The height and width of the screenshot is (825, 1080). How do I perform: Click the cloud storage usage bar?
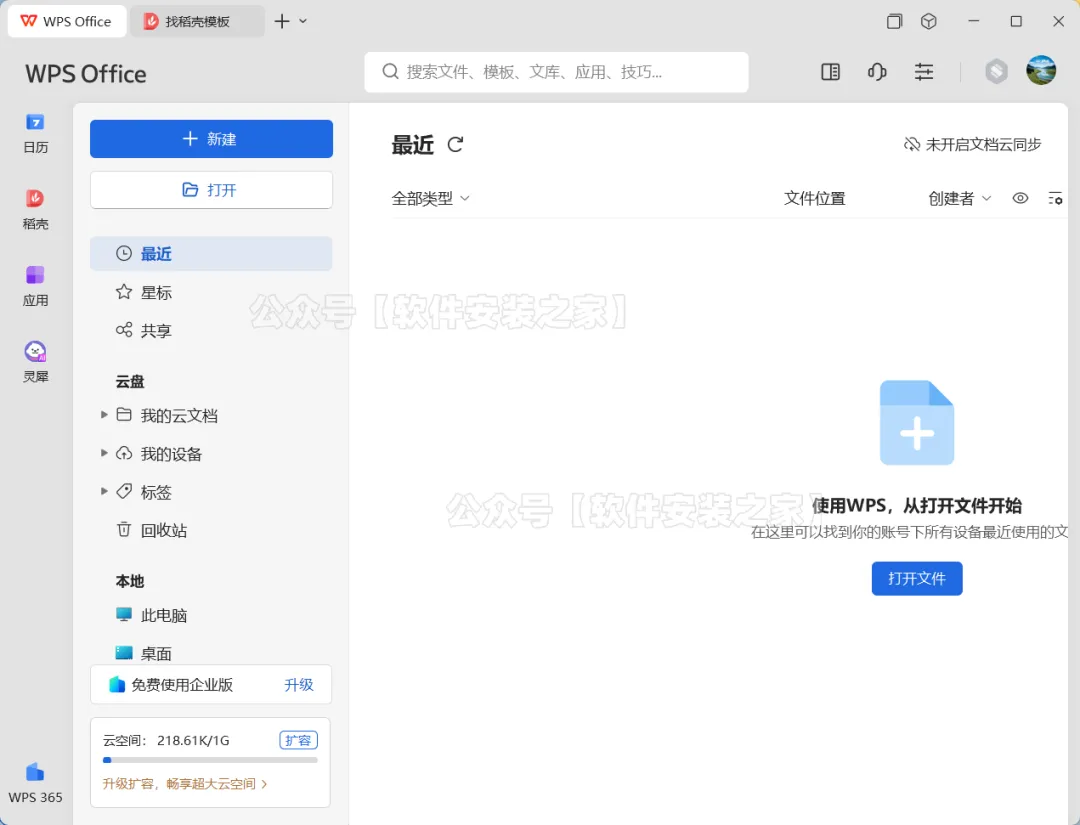coord(210,760)
